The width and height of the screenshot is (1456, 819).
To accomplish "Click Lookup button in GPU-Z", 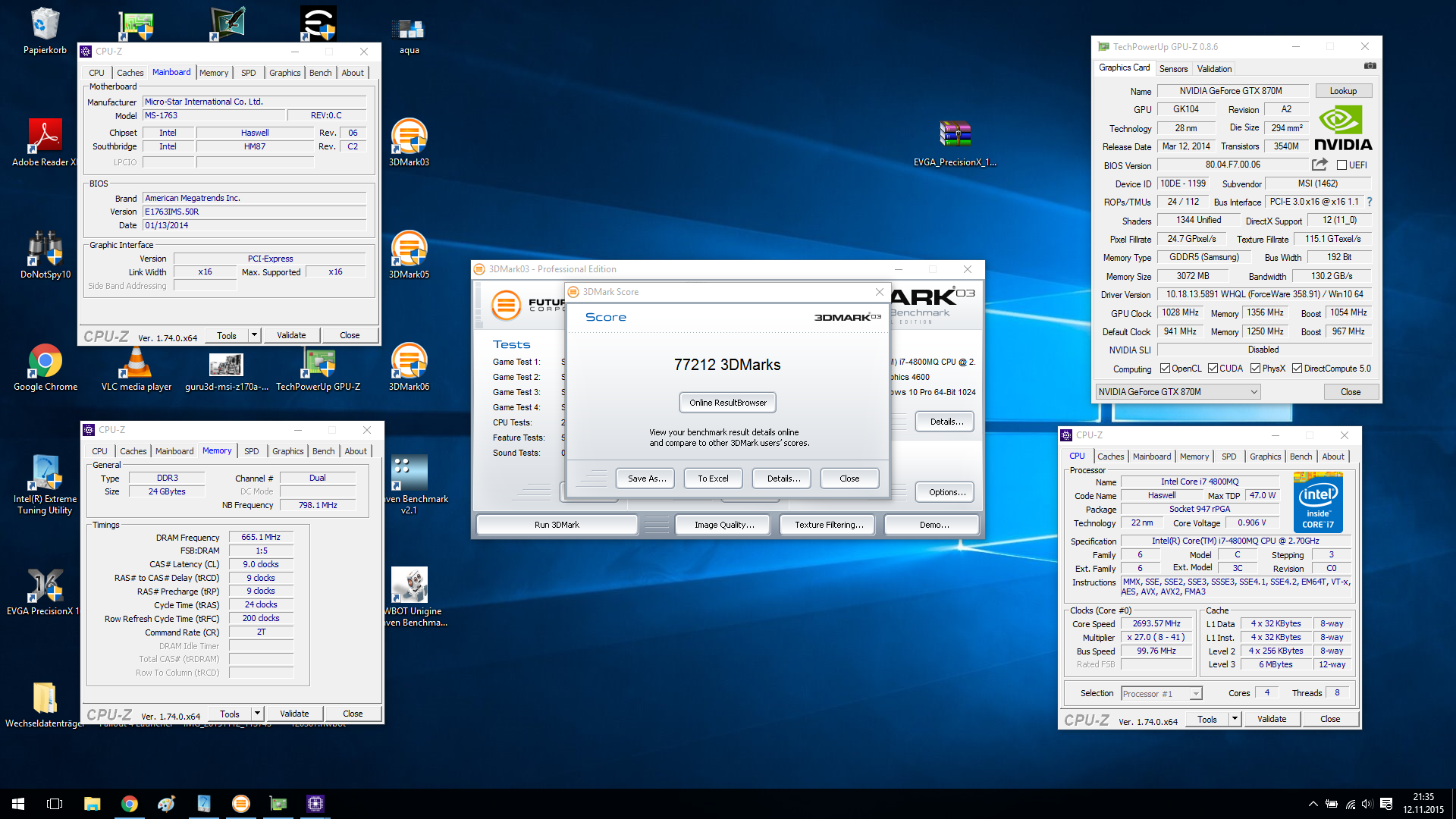I will click(x=1343, y=91).
